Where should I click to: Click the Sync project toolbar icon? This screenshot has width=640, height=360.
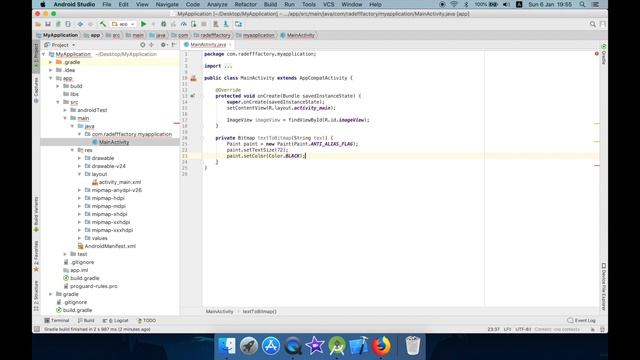click(x=58, y=24)
